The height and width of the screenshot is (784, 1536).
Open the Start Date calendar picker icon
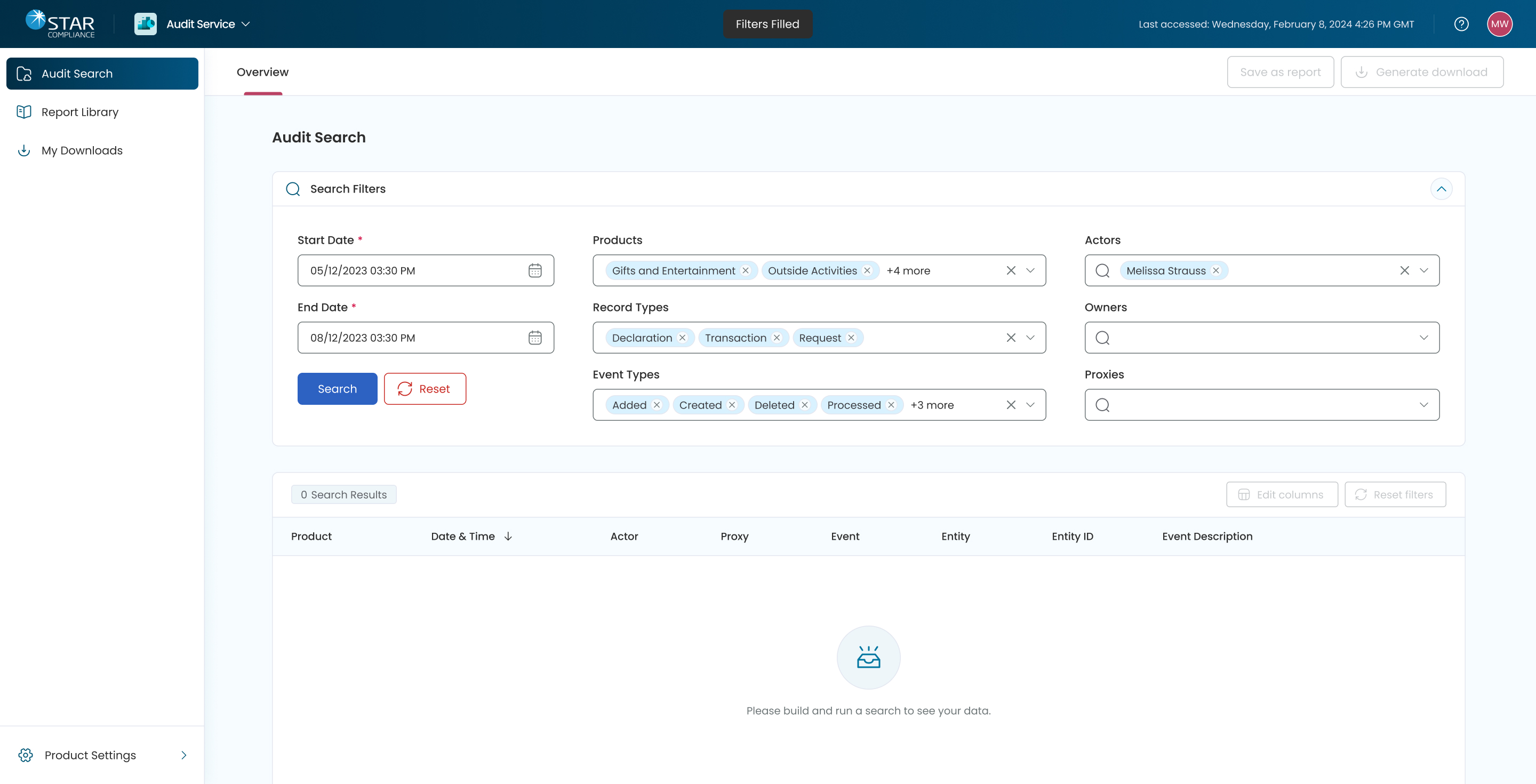pyautogui.click(x=535, y=271)
